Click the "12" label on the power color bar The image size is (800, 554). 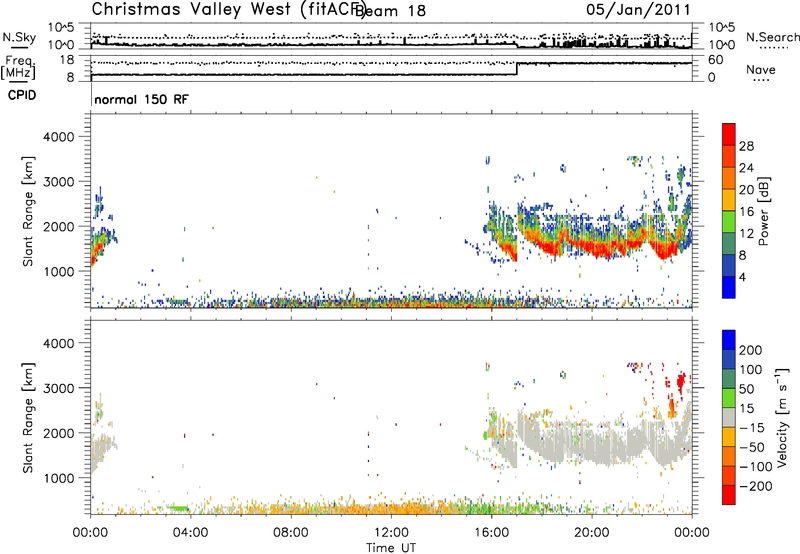point(746,234)
